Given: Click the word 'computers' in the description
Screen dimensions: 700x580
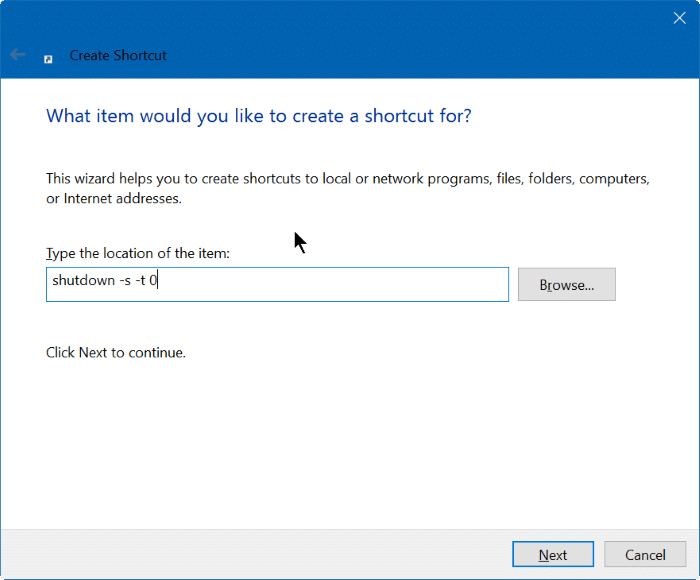Looking at the screenshot, I should [x=614, y=179].
